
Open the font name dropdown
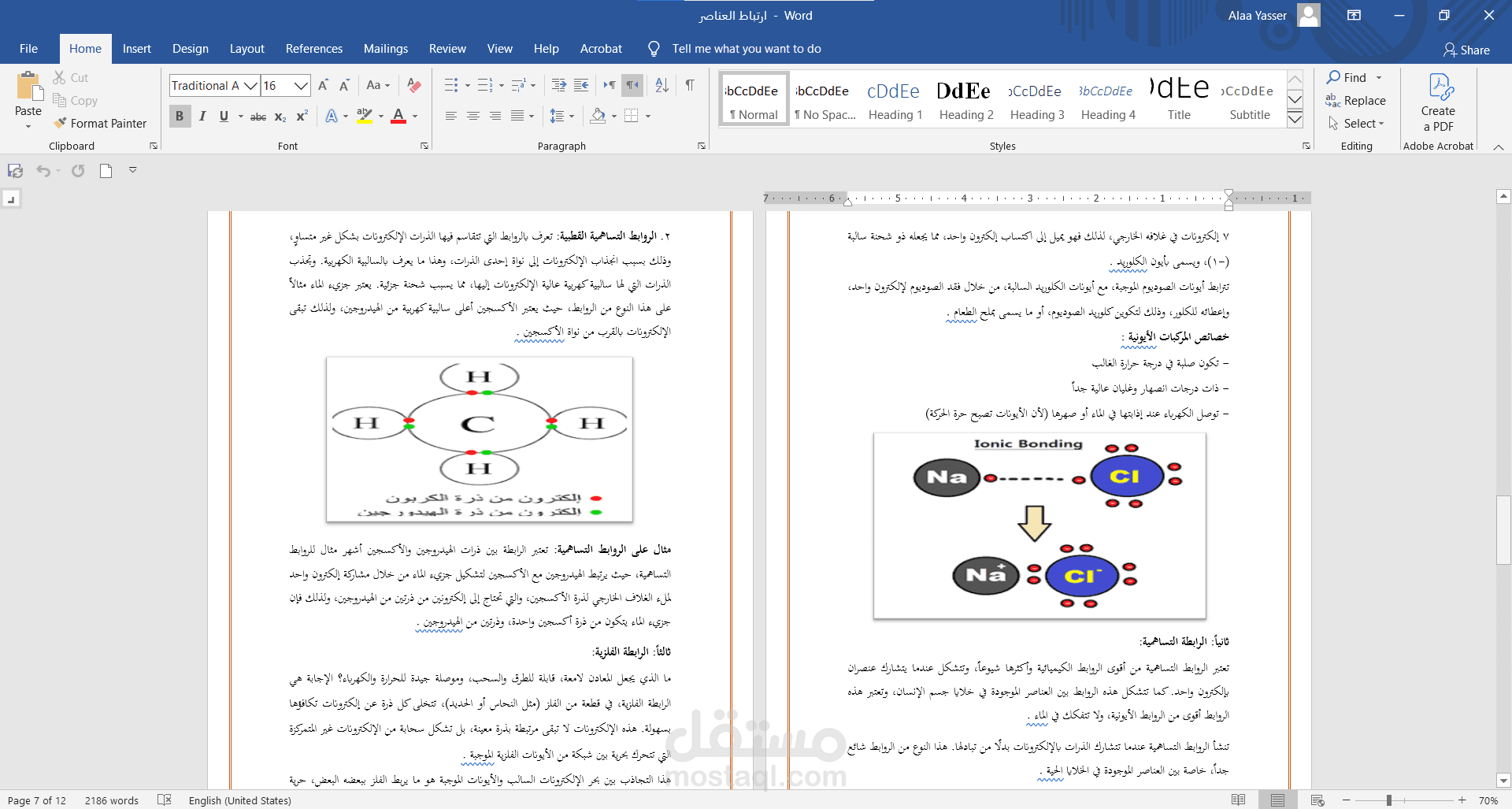pyautogui.click(x=250, y=86)
